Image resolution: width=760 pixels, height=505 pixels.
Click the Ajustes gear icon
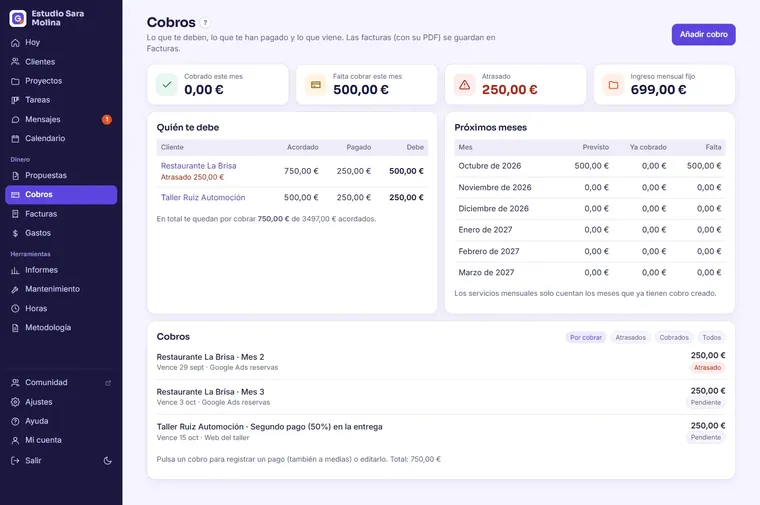[15, 402]
